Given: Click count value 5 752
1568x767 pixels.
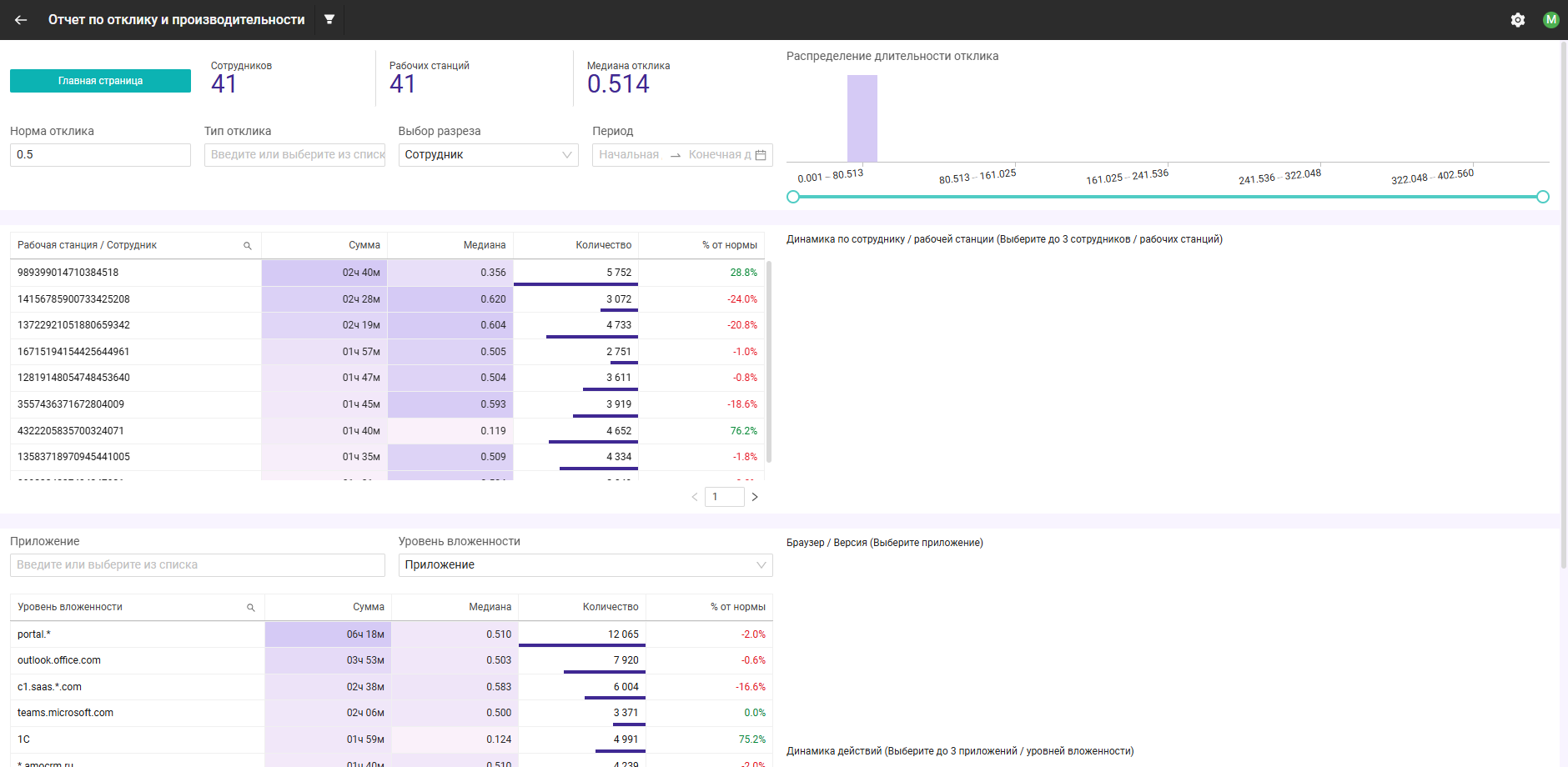Looking at the screenshot, I should [x=619, y=273].
